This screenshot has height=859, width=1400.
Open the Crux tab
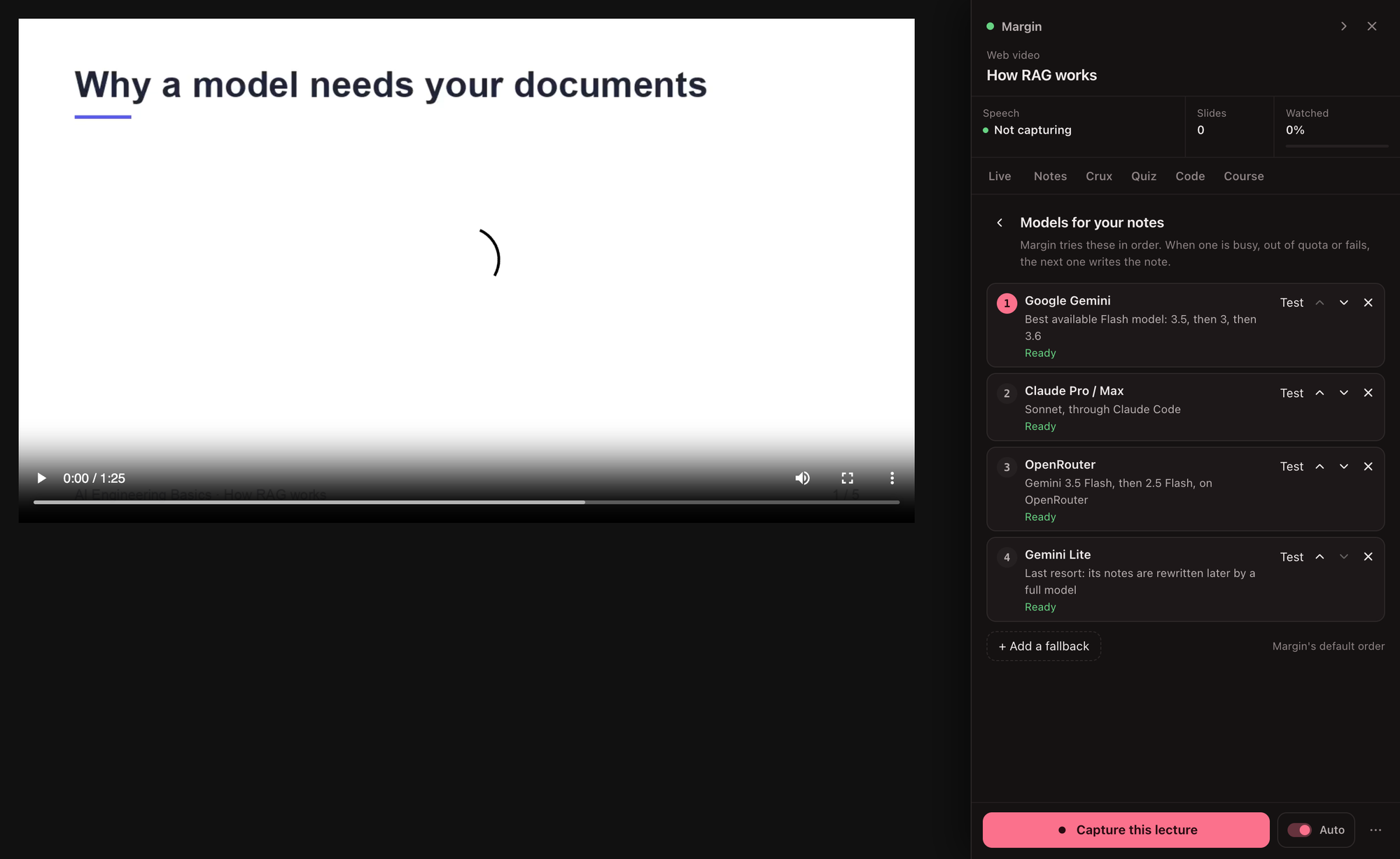tap(1099, 176)
